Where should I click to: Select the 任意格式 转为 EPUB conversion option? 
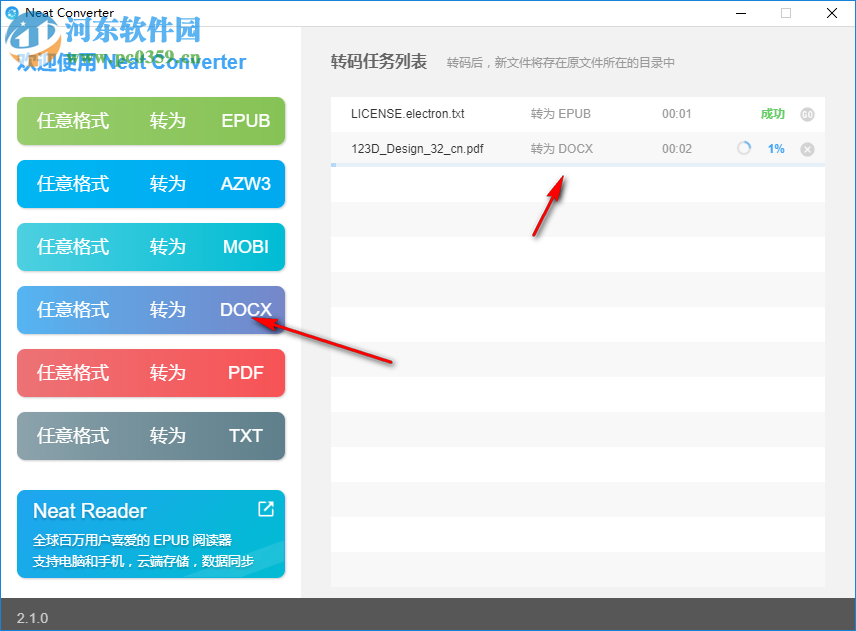150,121
